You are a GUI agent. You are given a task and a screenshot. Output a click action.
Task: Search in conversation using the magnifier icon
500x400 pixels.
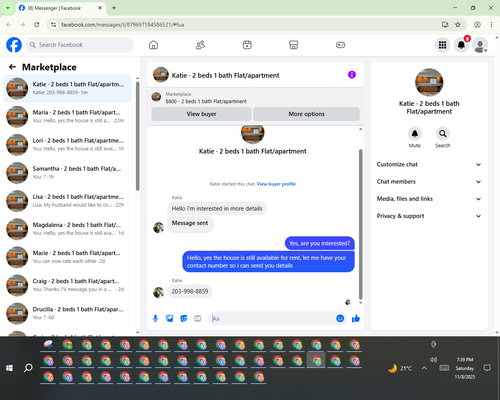(x=443, y=134)
